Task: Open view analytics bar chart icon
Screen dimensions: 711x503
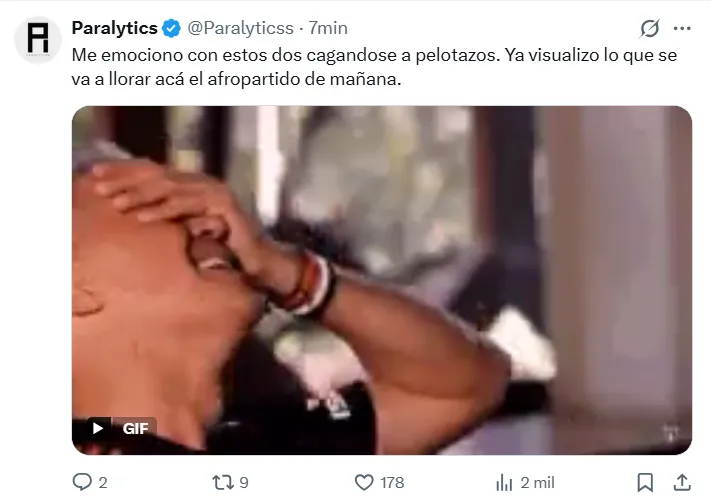Action: tap(504, 482)
